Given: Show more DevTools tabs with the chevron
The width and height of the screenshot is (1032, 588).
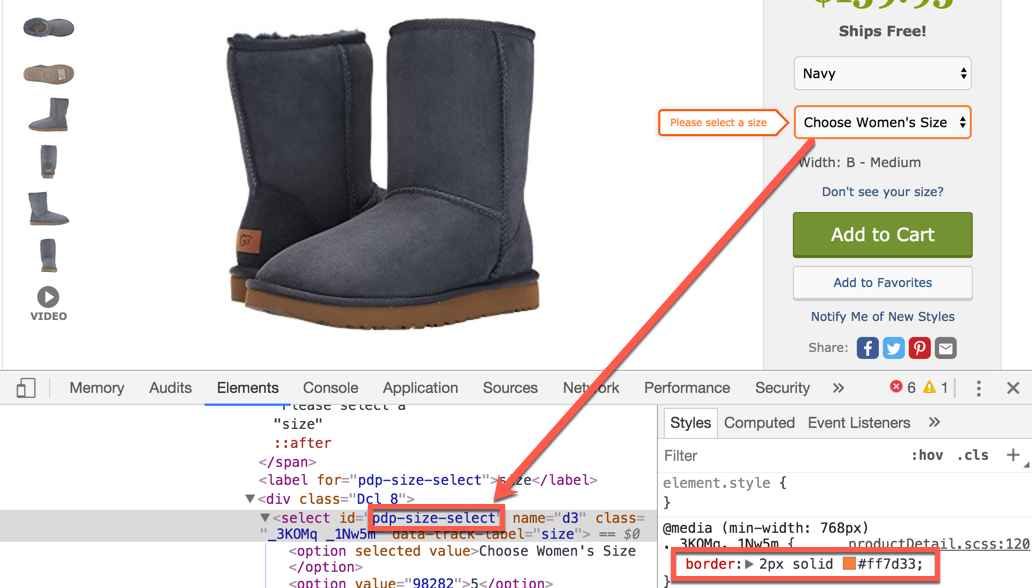Looking at the screenshot, I should [x=838, y=388].
